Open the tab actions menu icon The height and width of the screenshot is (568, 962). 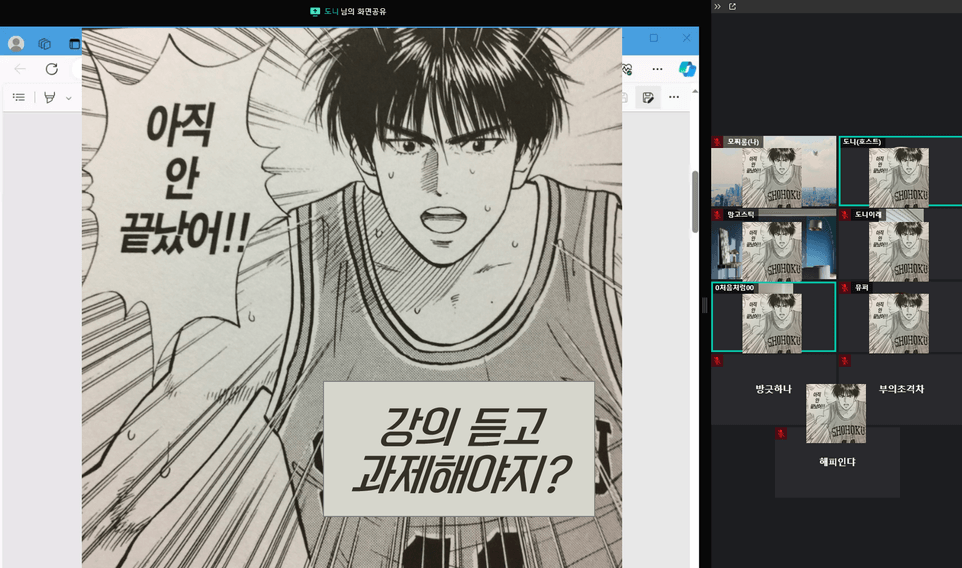74,44
